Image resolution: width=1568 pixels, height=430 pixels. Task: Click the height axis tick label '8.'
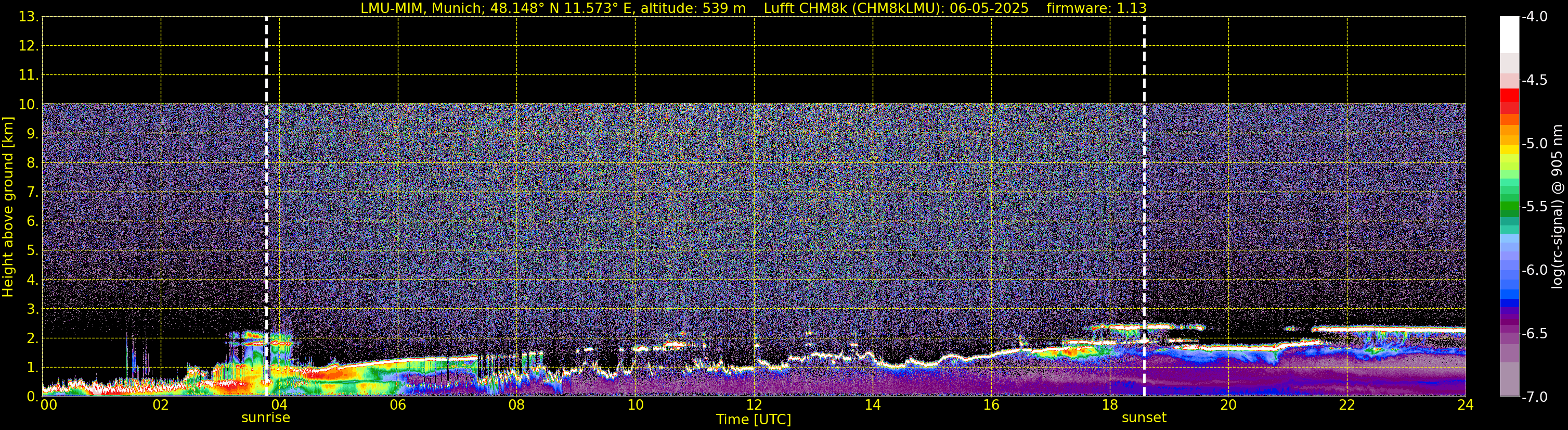point(32,163)
